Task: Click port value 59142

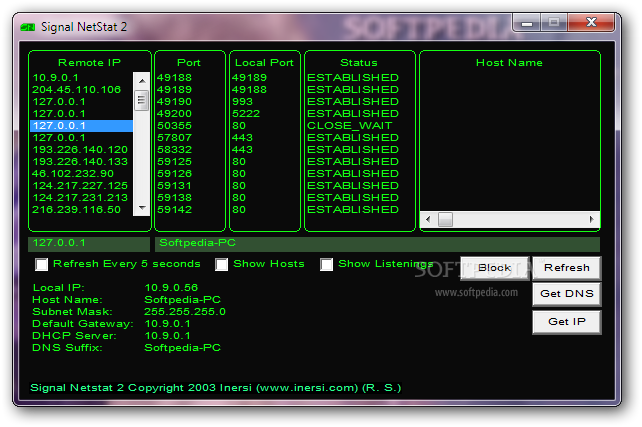Action: [x=174, y=210]
